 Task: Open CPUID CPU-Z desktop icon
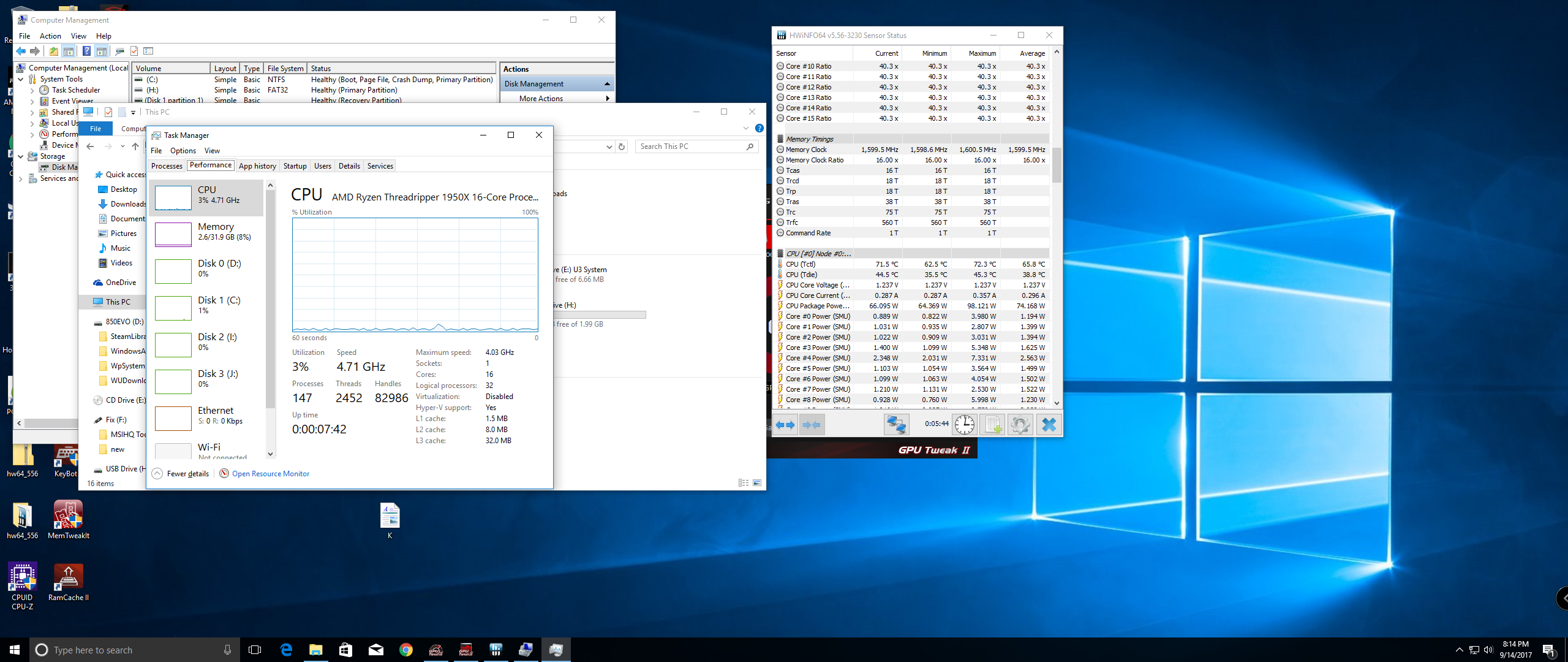pyautogui.click(x=23, y=586)
